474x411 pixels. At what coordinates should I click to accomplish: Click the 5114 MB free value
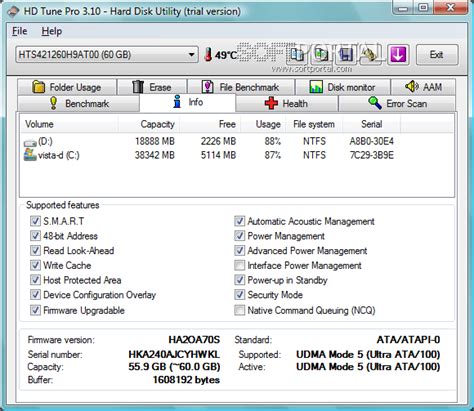point(218,155)
